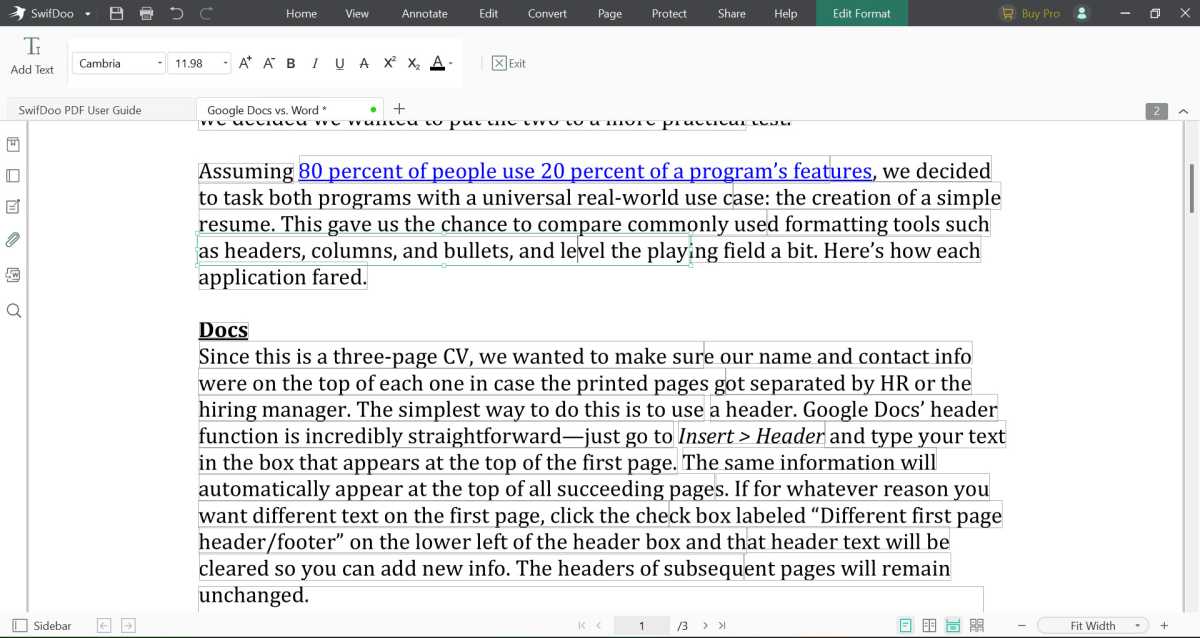Screen dimensions: 1200x638
Task: Open the '80 percent of people' hyperlink
Action: point(585,171)
